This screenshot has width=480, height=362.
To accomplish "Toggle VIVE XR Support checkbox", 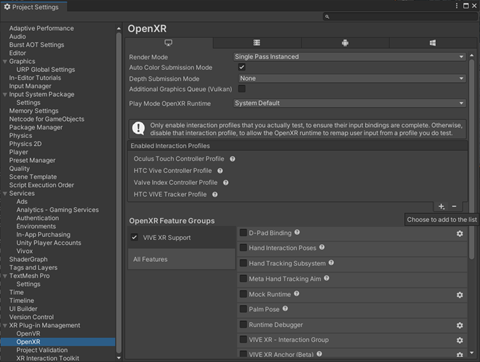I will coord(134,237).
